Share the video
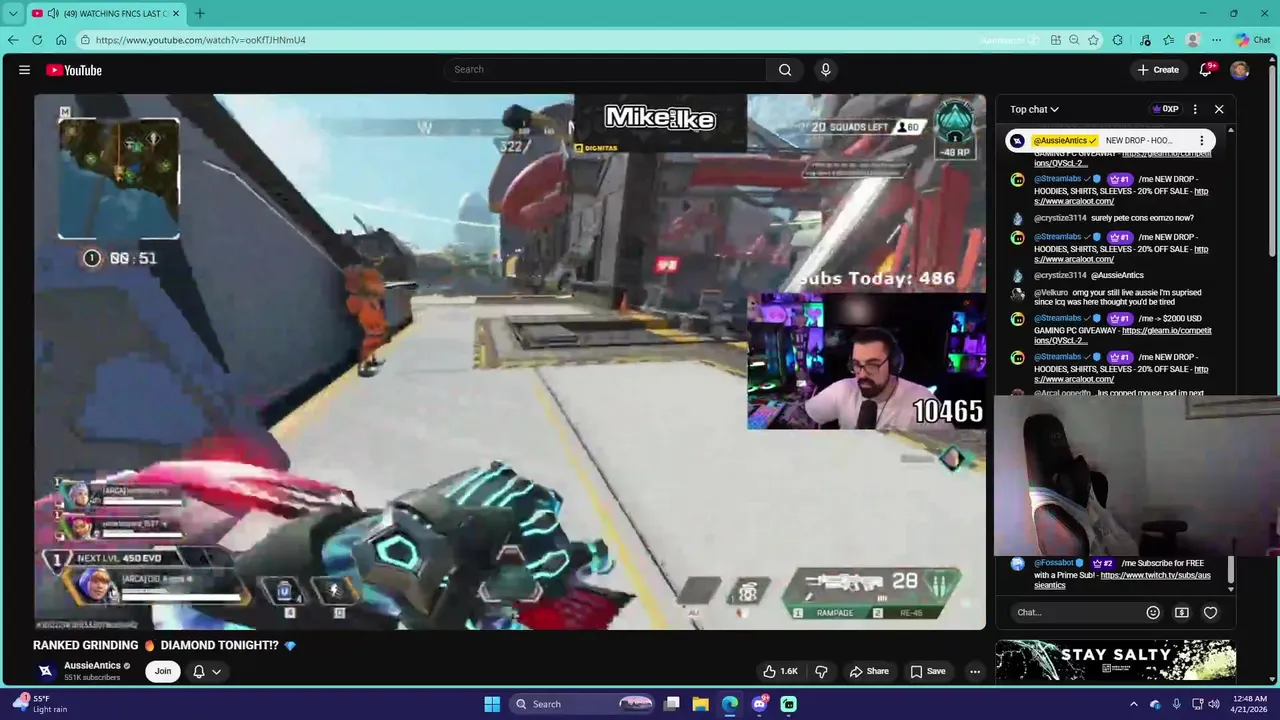 [x=869, y=671]
